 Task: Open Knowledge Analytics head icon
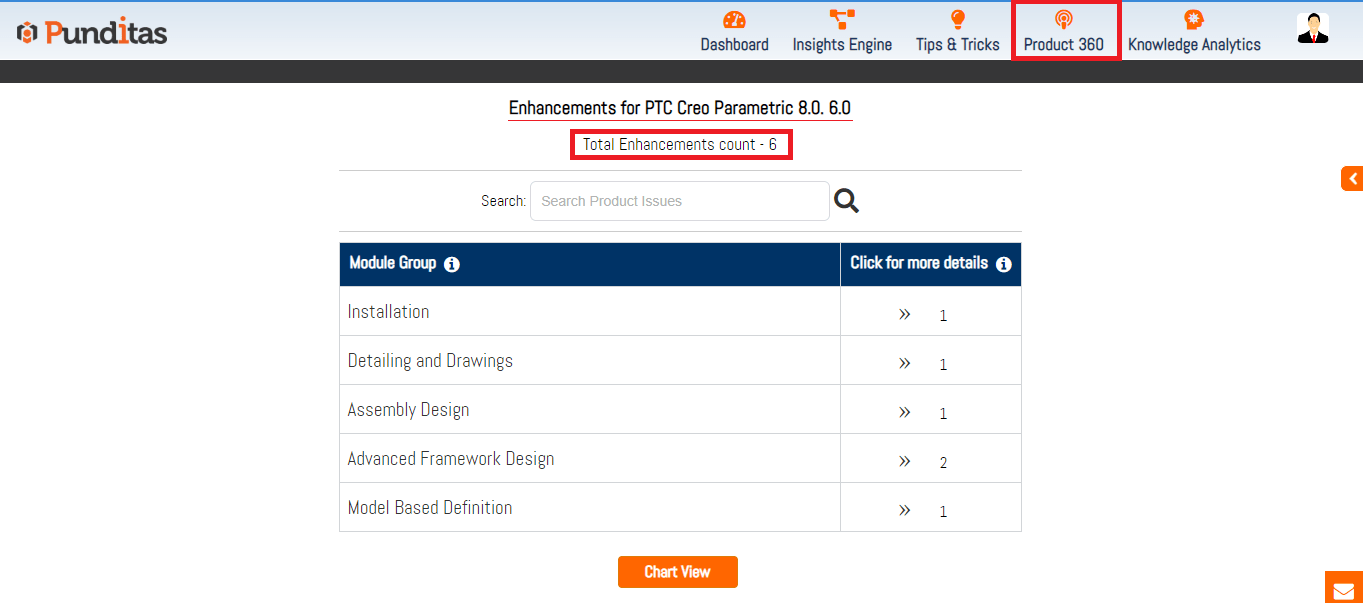click(x=1193, y=20)
